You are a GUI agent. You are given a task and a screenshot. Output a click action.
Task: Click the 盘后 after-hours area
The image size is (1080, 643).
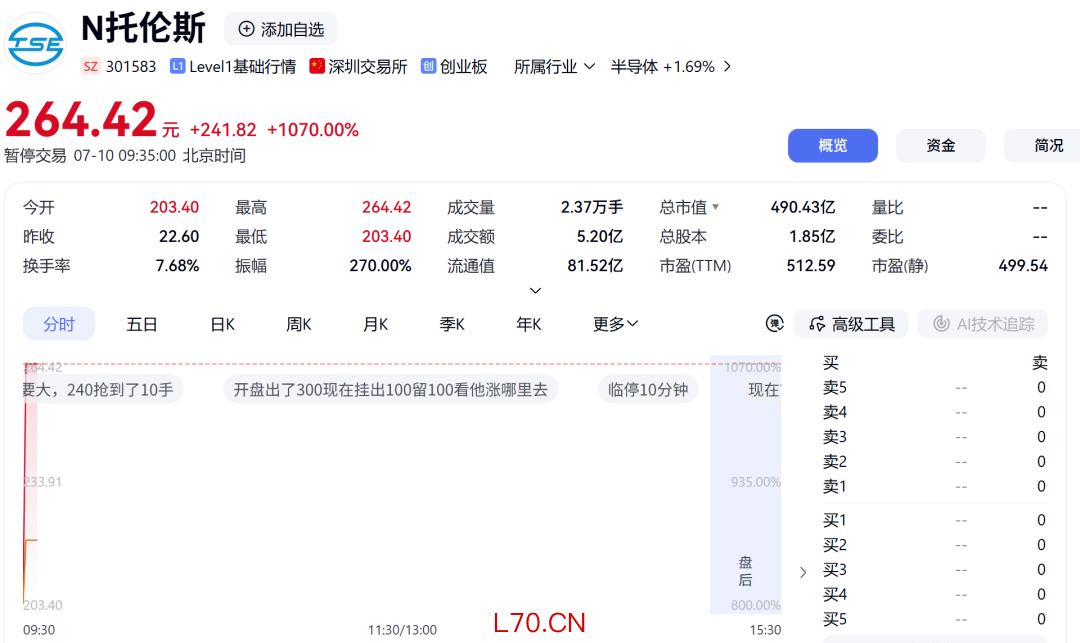745,571
